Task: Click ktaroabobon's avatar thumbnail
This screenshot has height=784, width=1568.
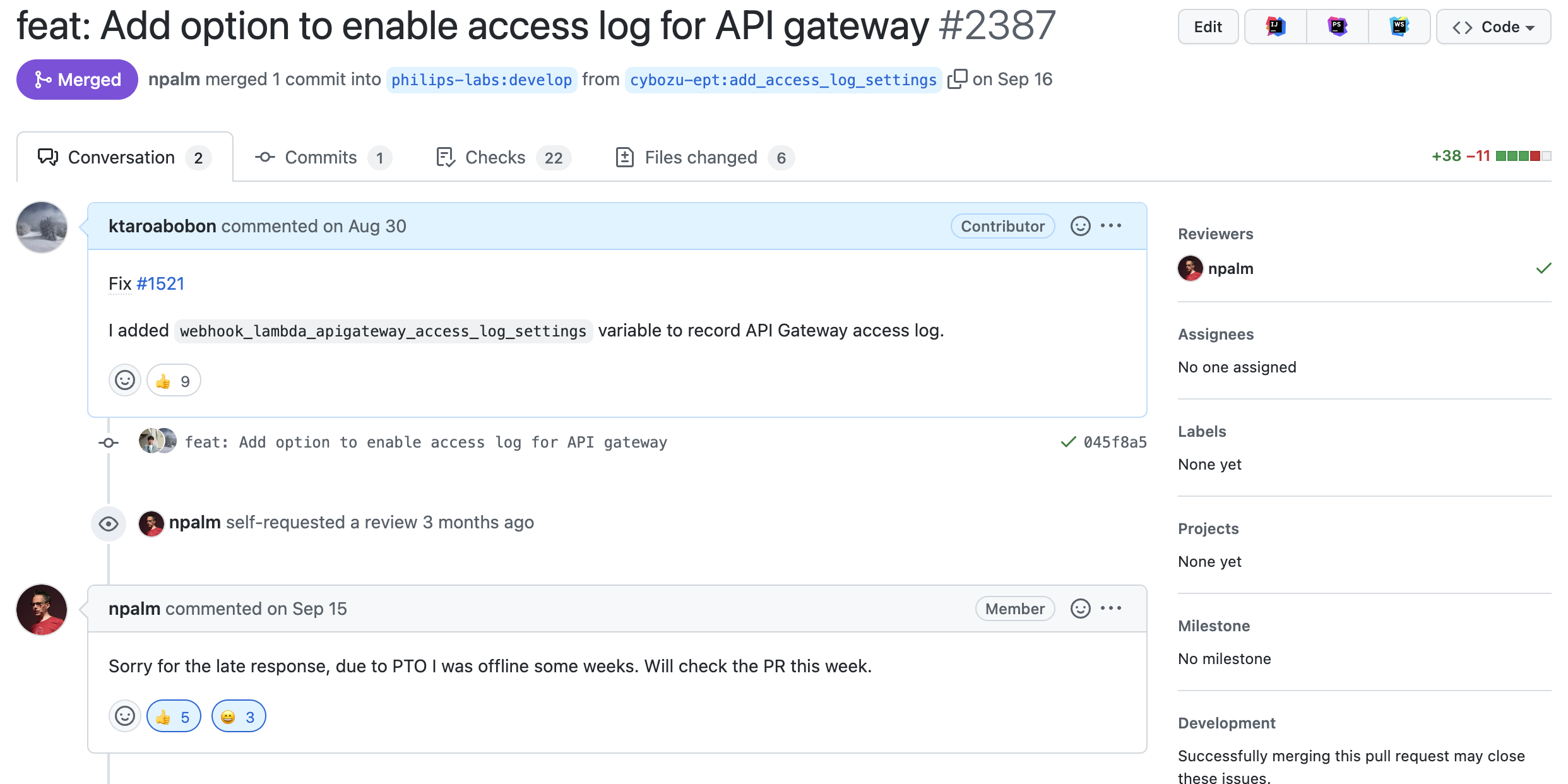Action: pos(42,227)
